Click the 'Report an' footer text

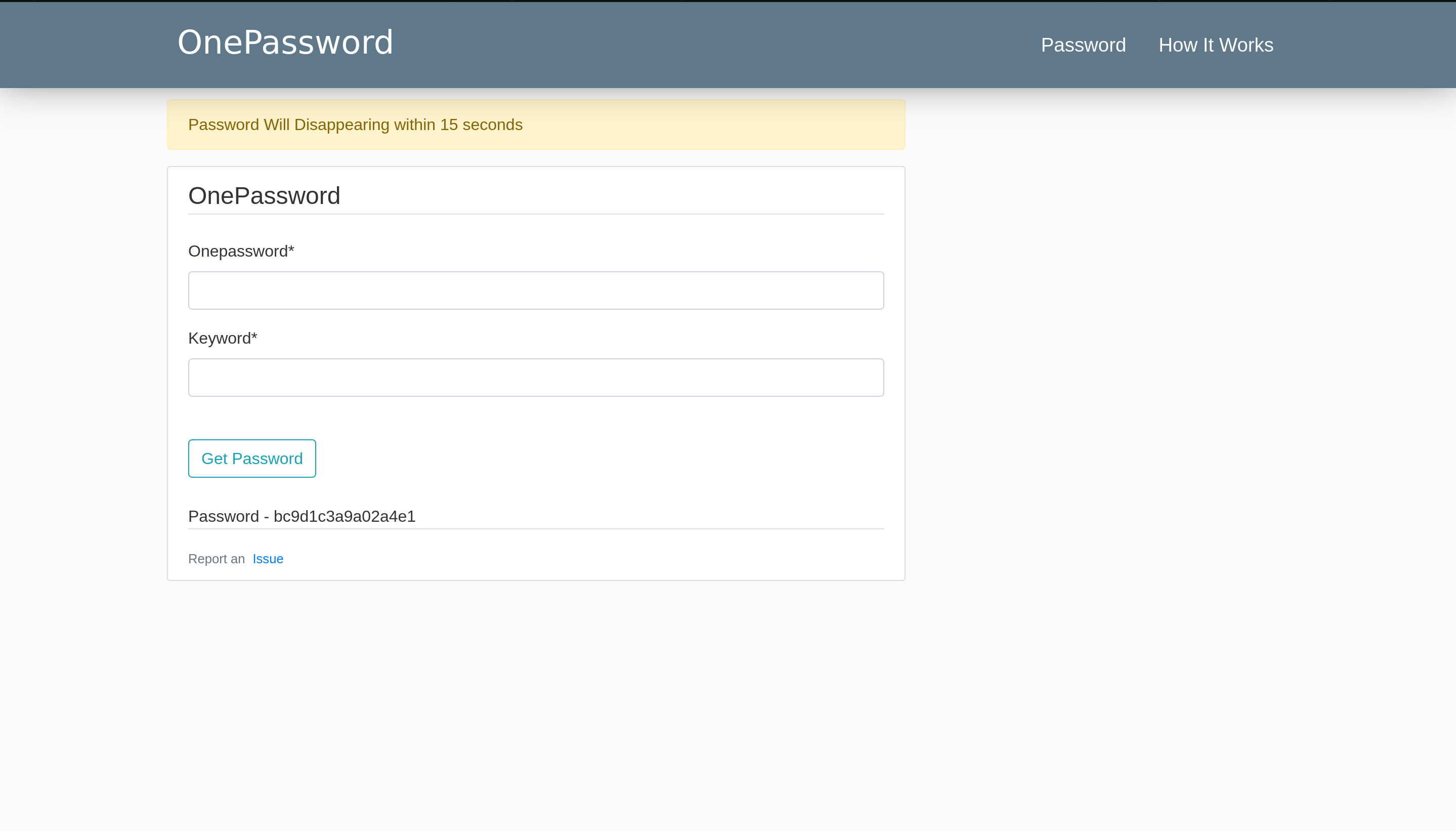click(x=216, y=559)
